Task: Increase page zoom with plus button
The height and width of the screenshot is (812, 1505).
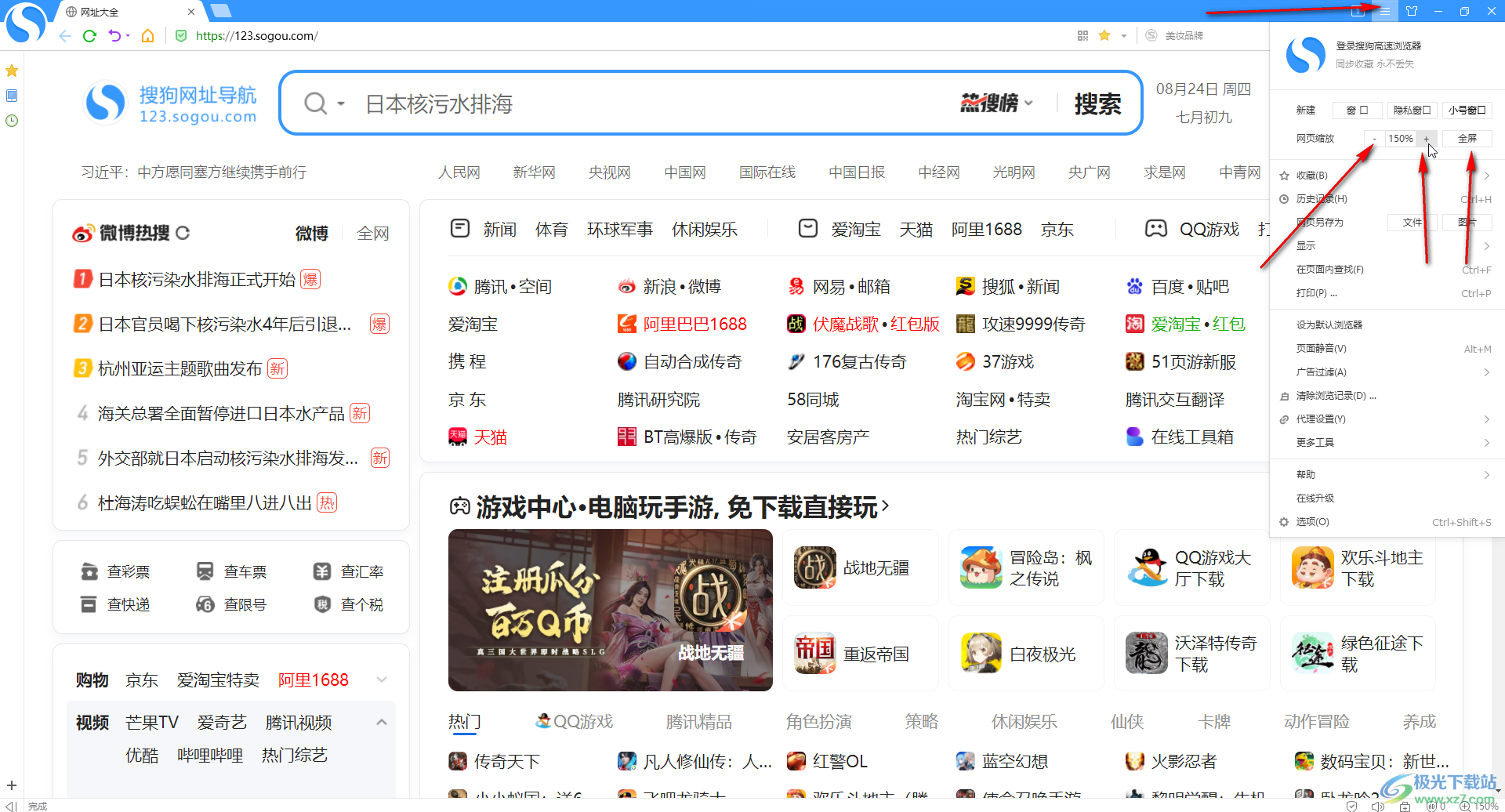Action: click(1427, 139)
